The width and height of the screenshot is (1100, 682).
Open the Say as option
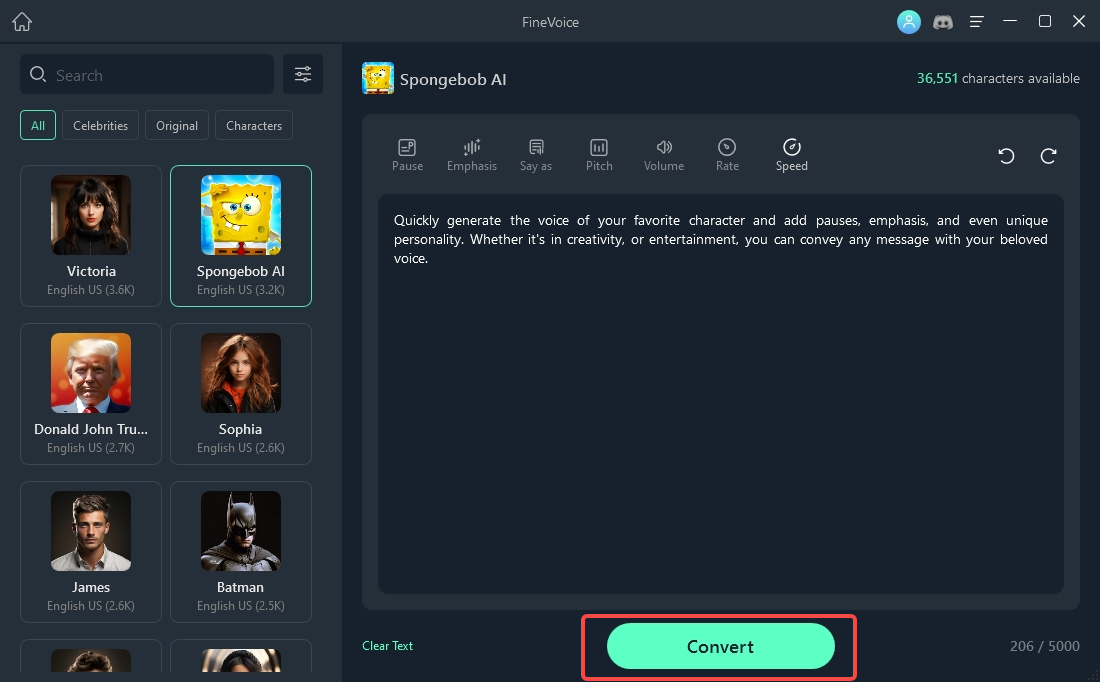pos(536,155)
